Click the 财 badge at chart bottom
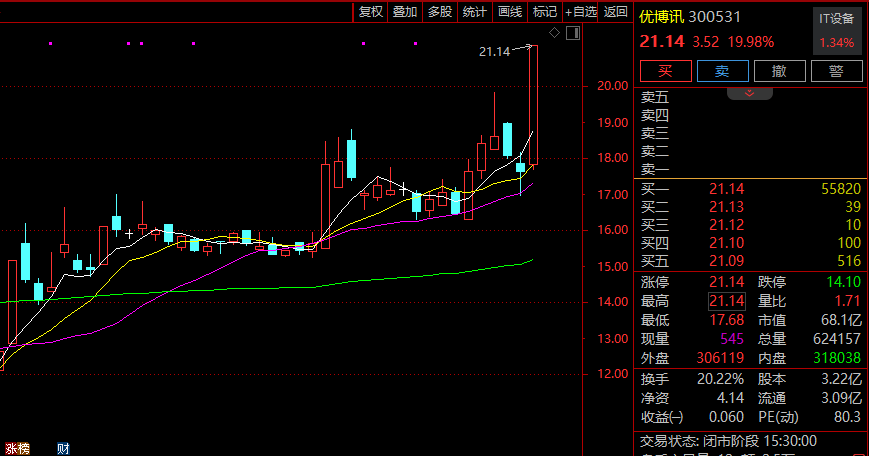 (62, 449)
